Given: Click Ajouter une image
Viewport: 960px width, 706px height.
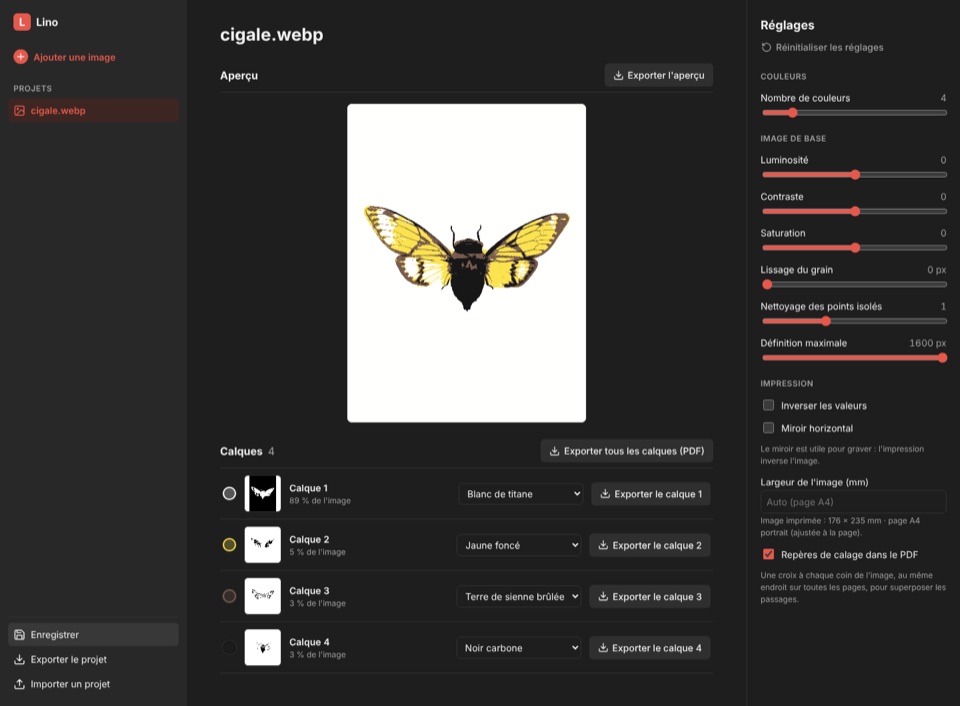Looking at the screenshot, I should pyautogui.click(x=64, y=57).
